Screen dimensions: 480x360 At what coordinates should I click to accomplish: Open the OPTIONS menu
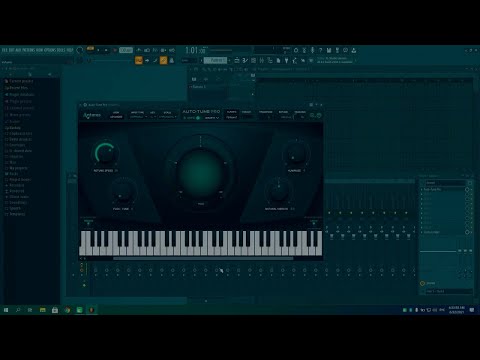[x=50, y=50]
